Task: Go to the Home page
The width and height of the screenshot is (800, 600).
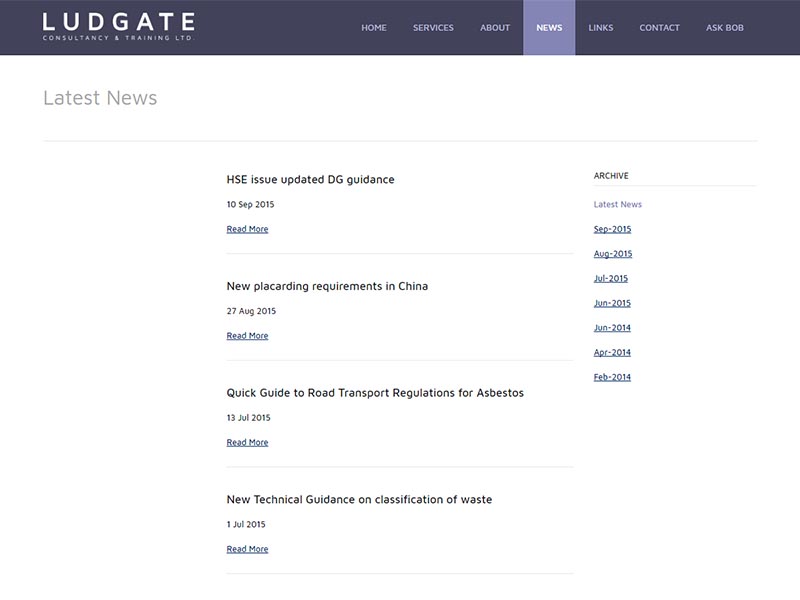Action: point(374,28)
